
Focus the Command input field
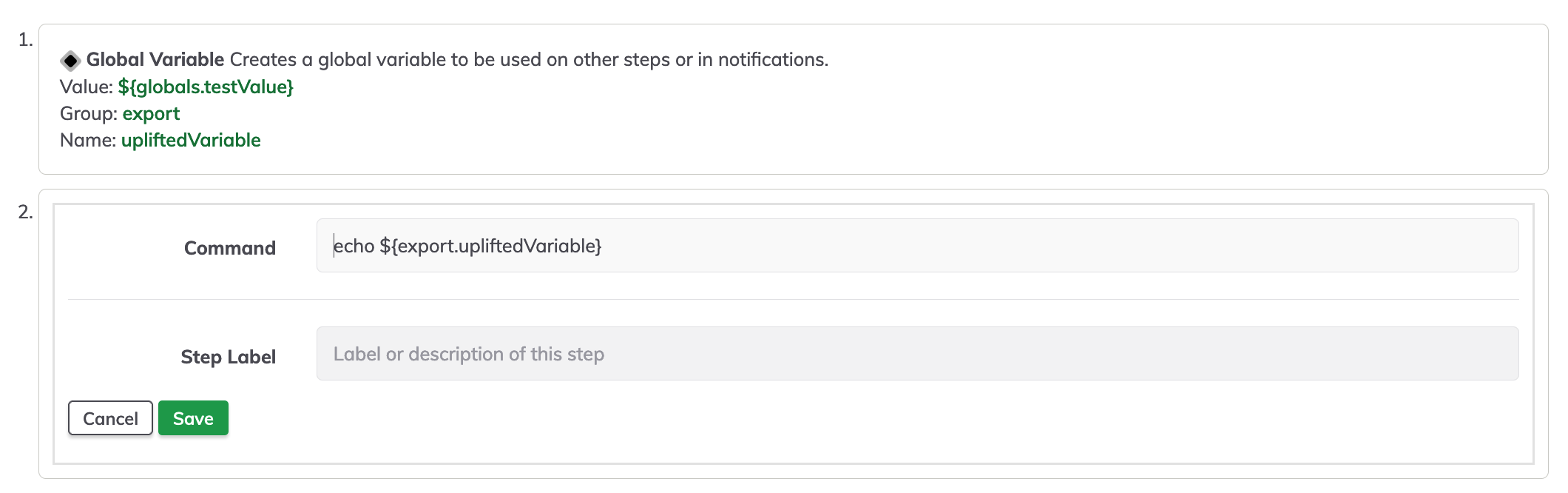tap(917, 246)
